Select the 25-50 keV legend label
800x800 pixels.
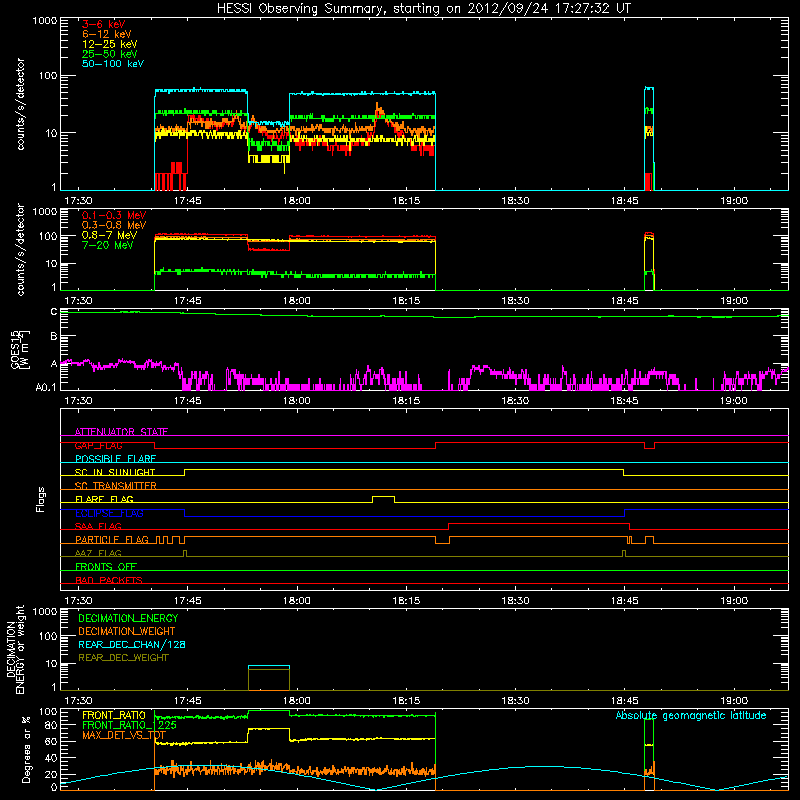(x=110, y=54)
